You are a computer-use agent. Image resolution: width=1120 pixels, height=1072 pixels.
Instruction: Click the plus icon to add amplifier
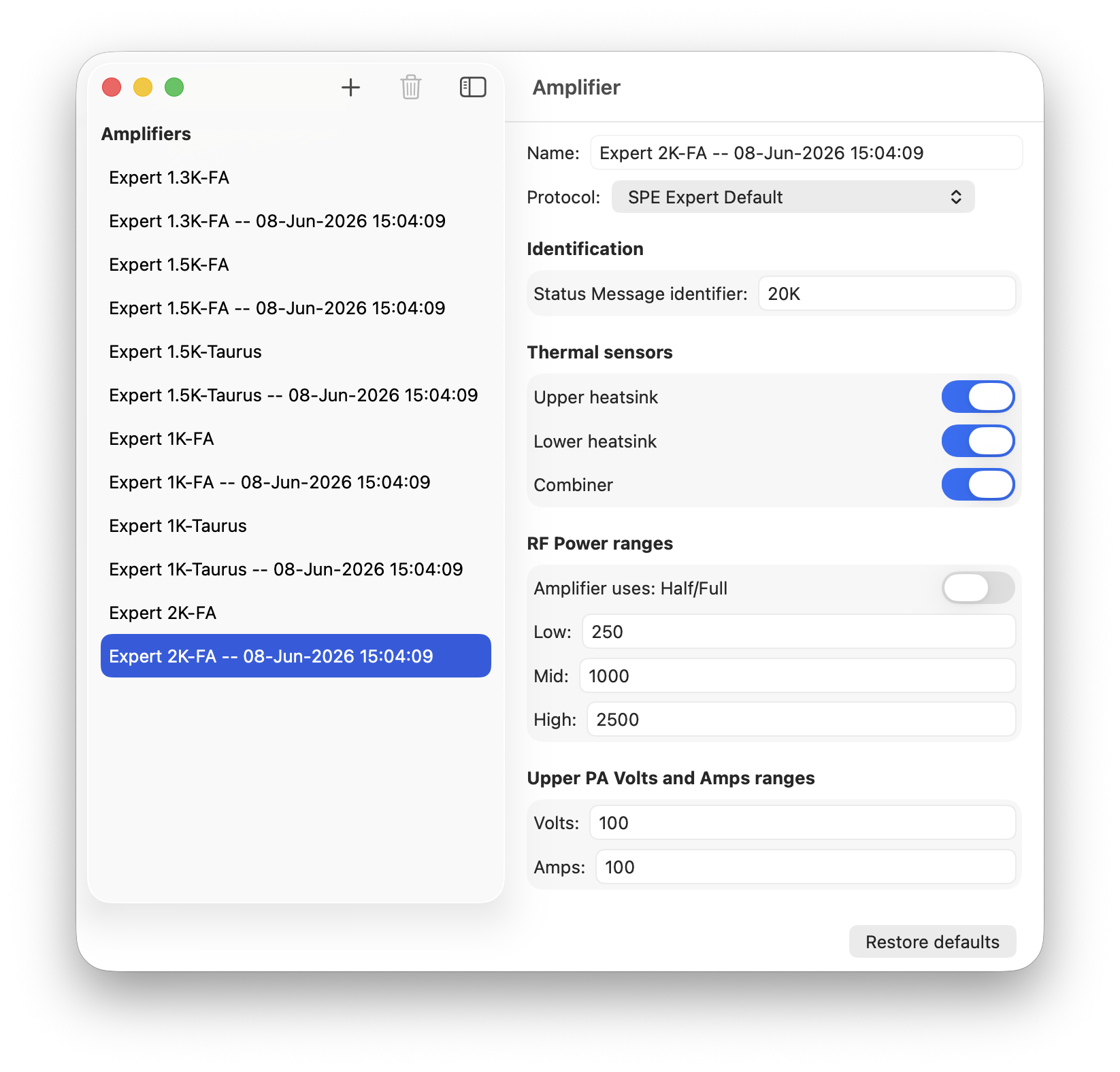click(350, 87)
